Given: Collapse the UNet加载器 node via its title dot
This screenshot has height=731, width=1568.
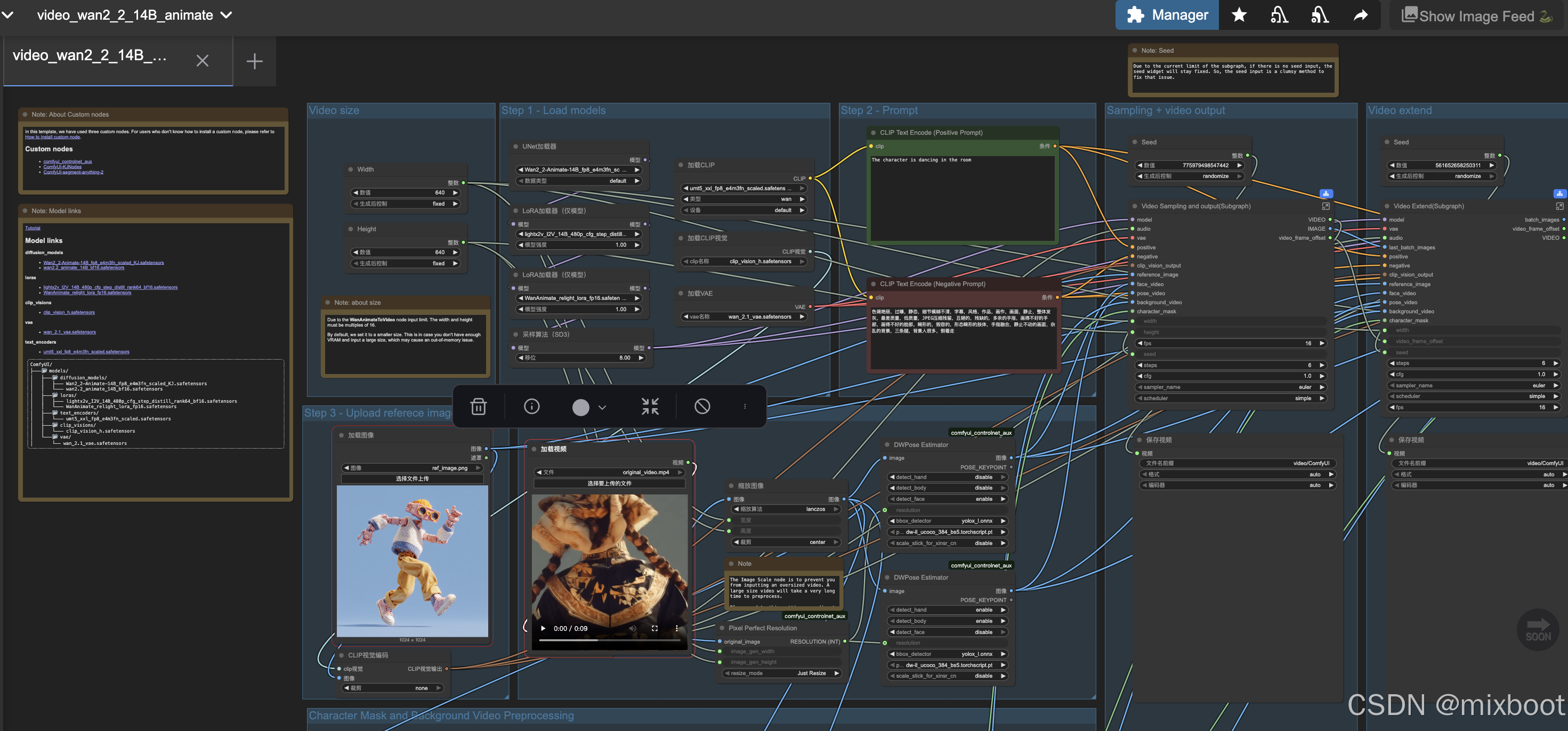Looking at the screenshot, I should [515, 147].
